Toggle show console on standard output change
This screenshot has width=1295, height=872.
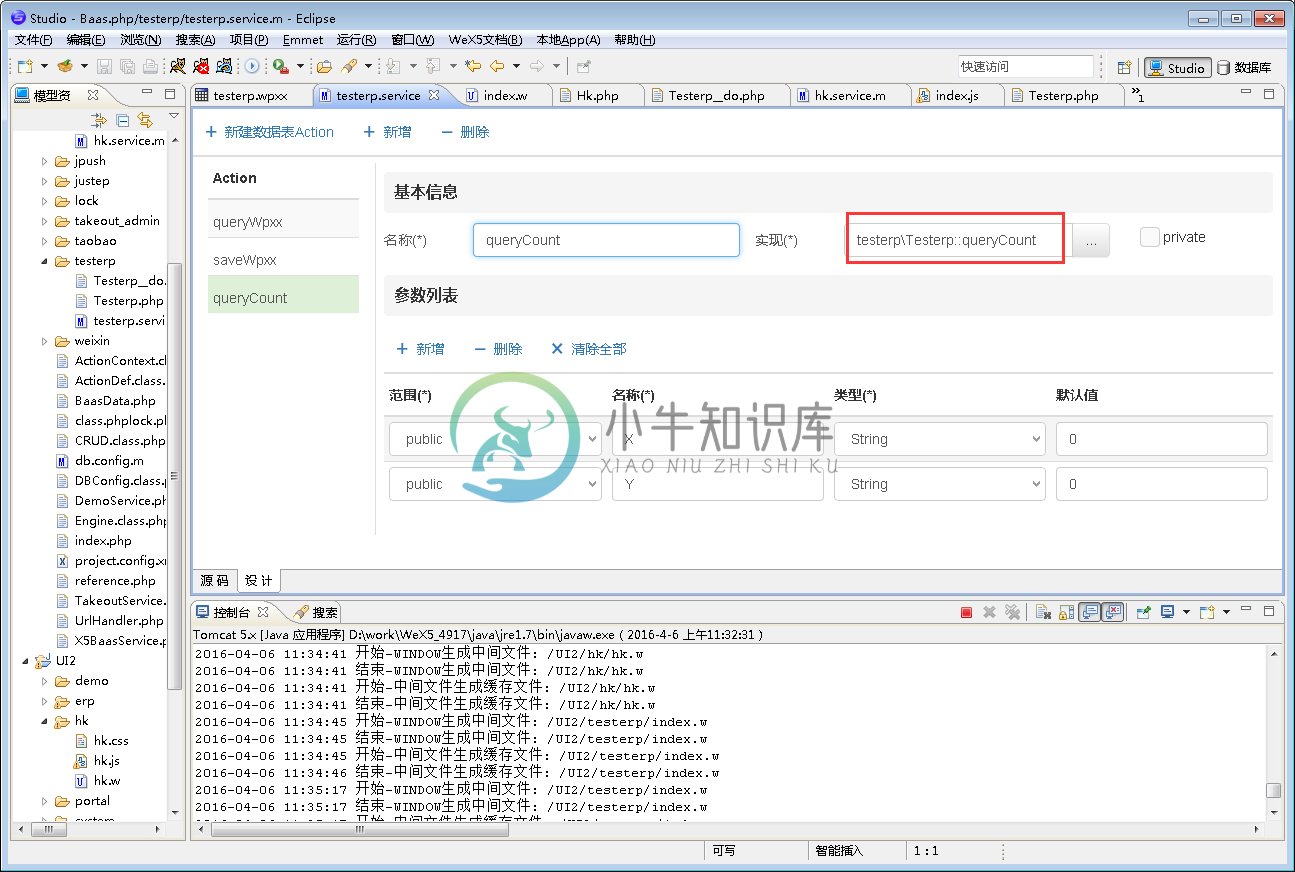(1090, 612)
